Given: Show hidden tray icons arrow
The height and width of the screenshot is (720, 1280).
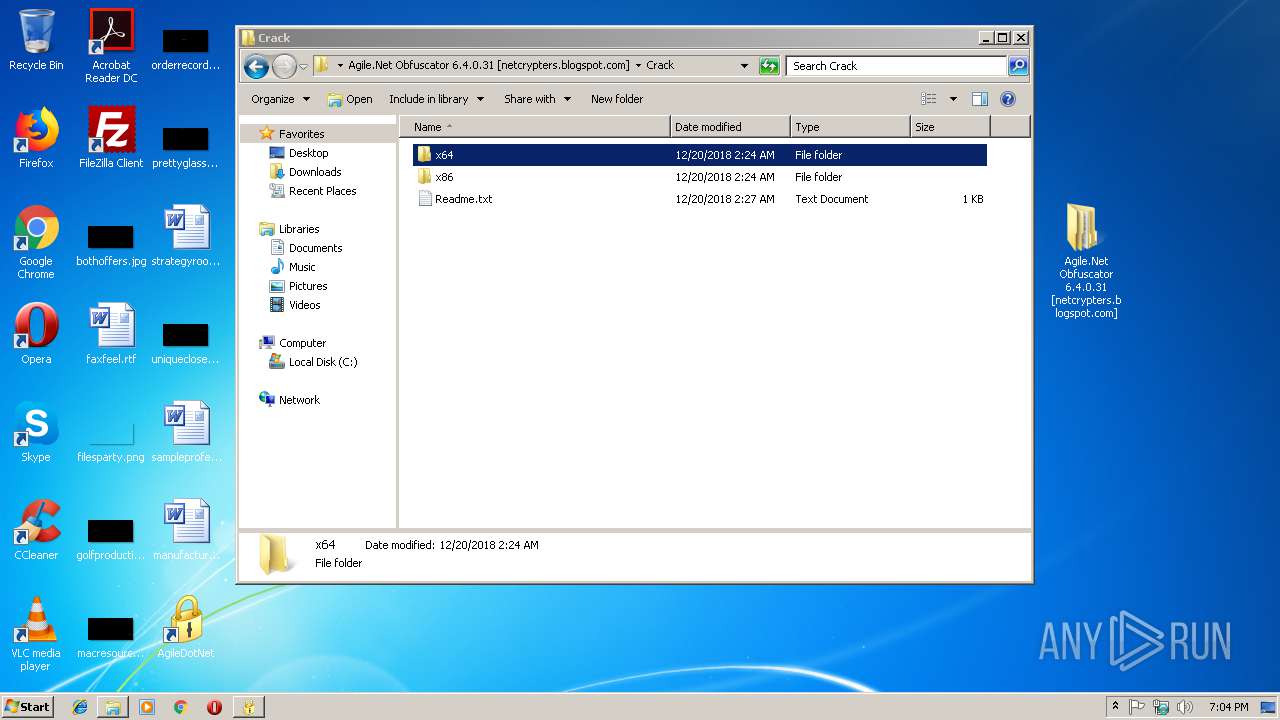Looking at the screenshot, I should 1116,707.
